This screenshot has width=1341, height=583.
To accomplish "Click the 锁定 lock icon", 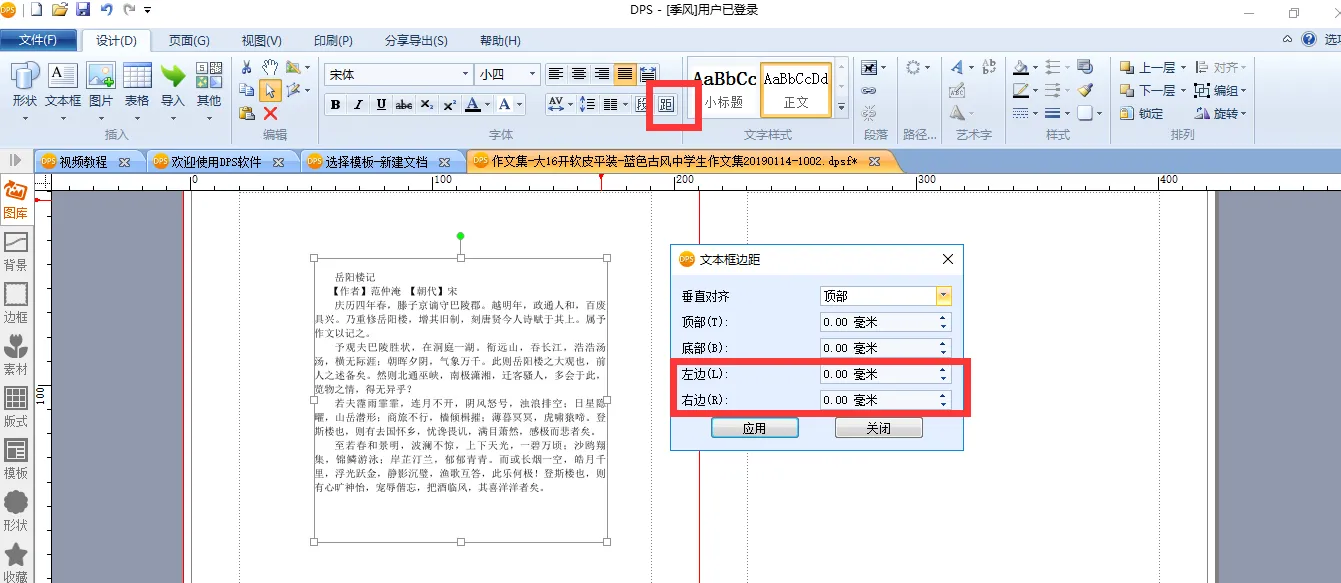I will [1142, 114].
